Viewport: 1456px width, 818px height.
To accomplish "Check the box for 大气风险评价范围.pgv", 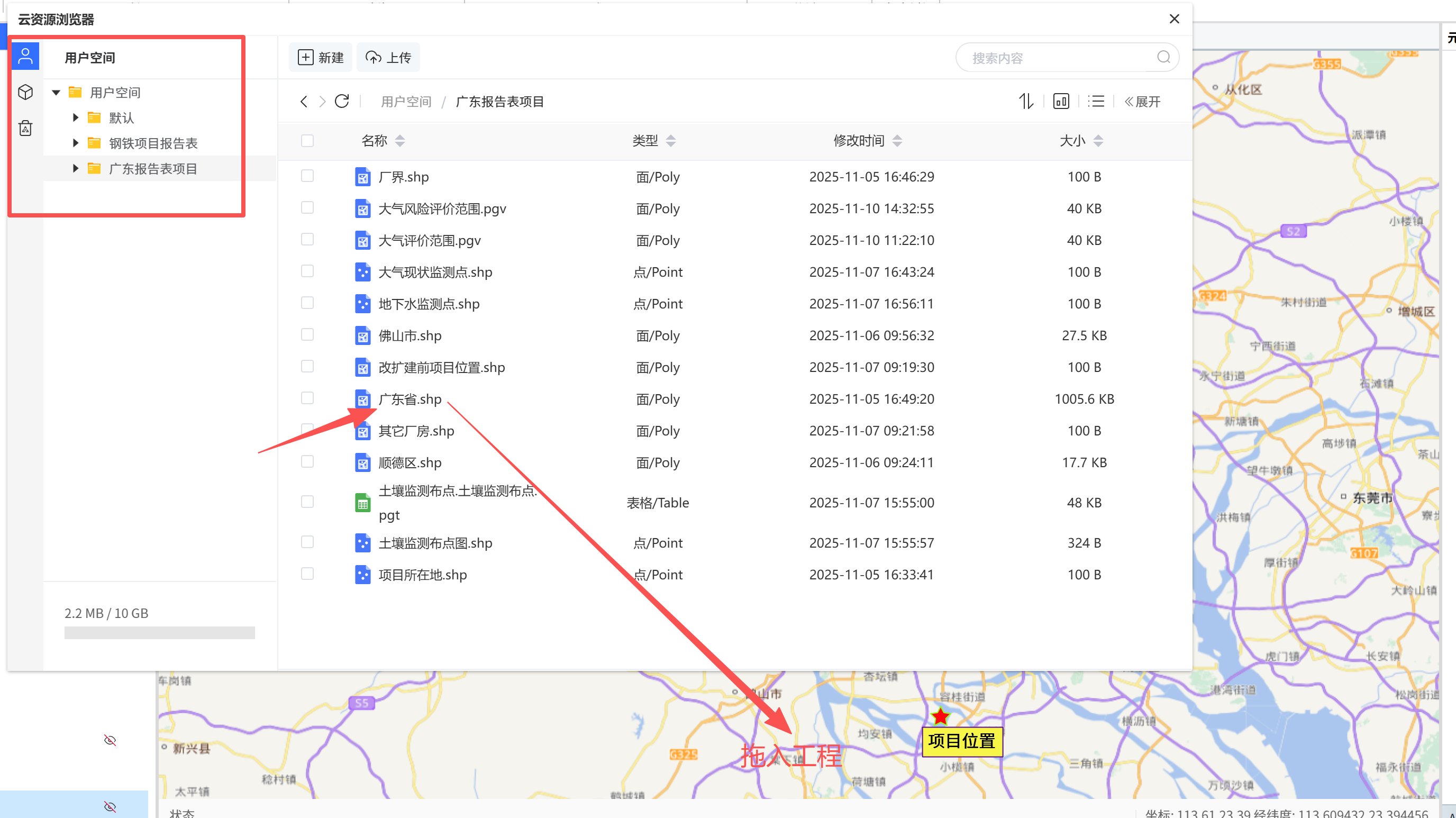I will (307, 207).
